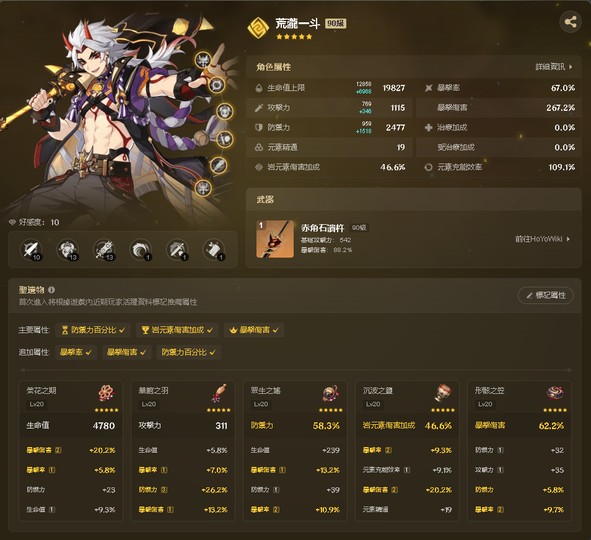The image size is (591, 540).
Task: Open the elemental burst talent icon level 13
Action: pyautogui.click(x=104, y=249)
